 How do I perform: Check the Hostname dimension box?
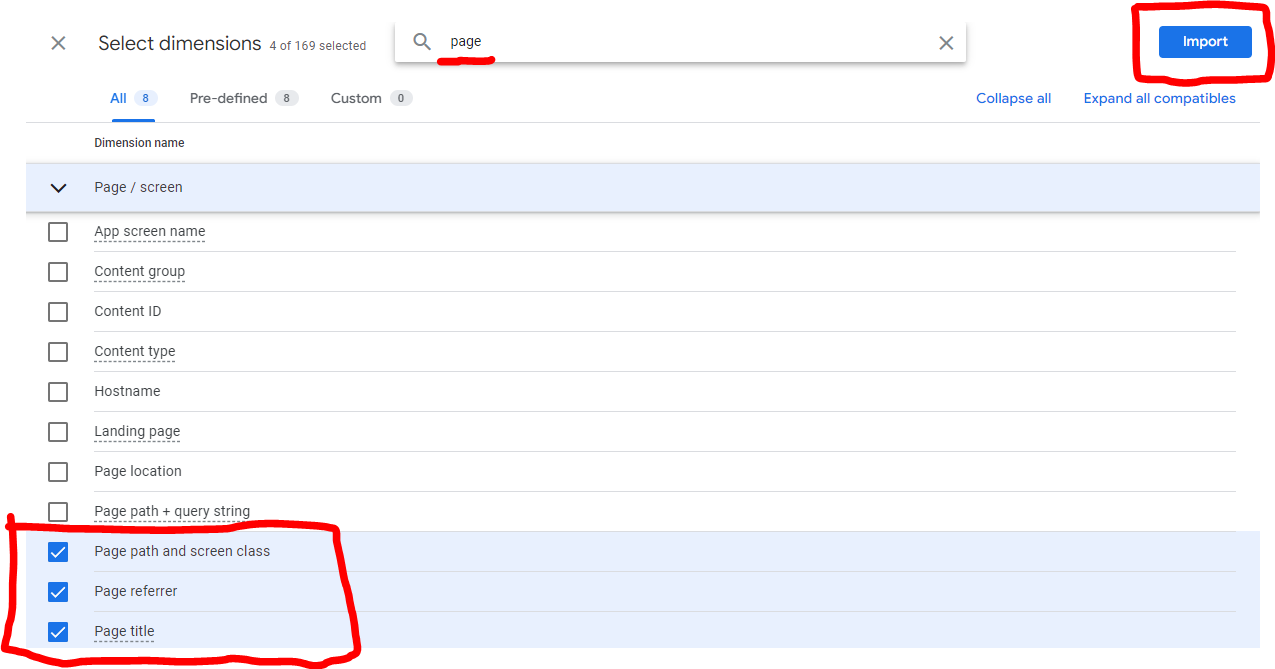[58, 392]
